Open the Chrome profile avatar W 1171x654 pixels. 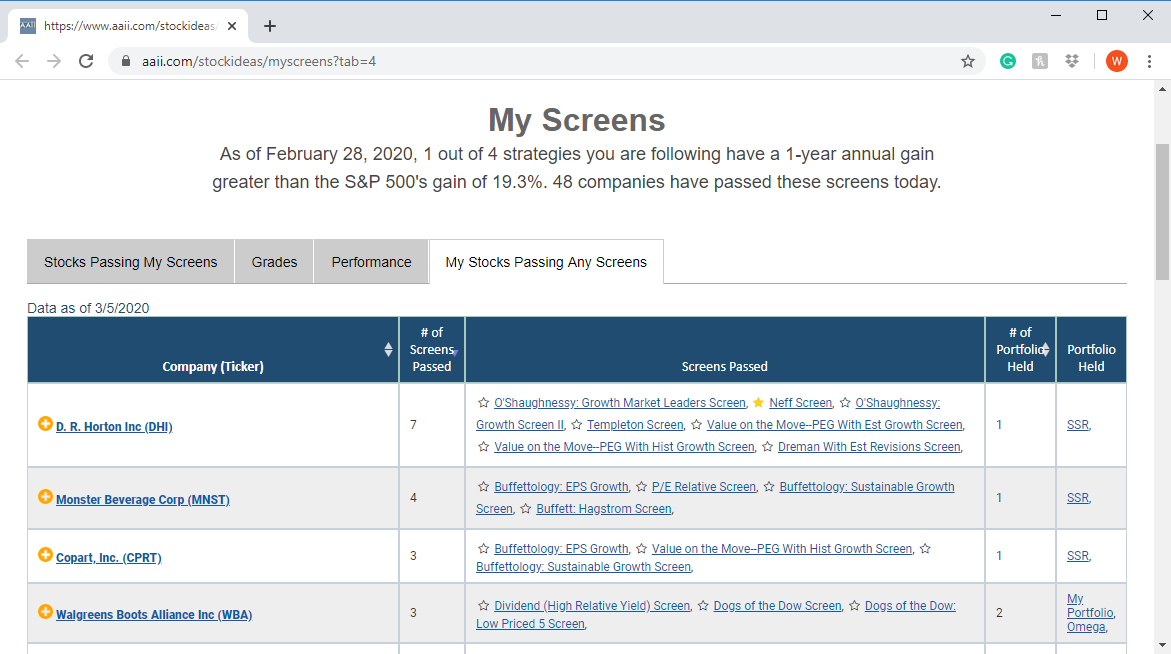1116,61
